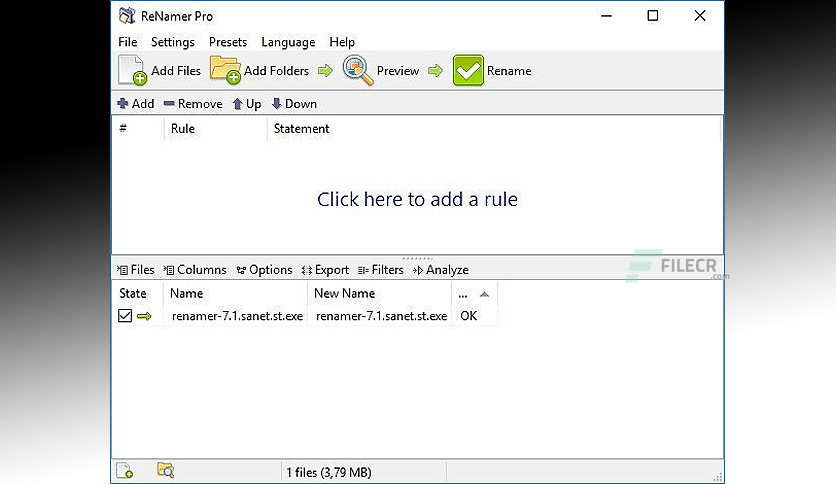Click the 'Click here to add a rule' link
The width and height of the screenshot is (836, 484).
click(417, 199)
